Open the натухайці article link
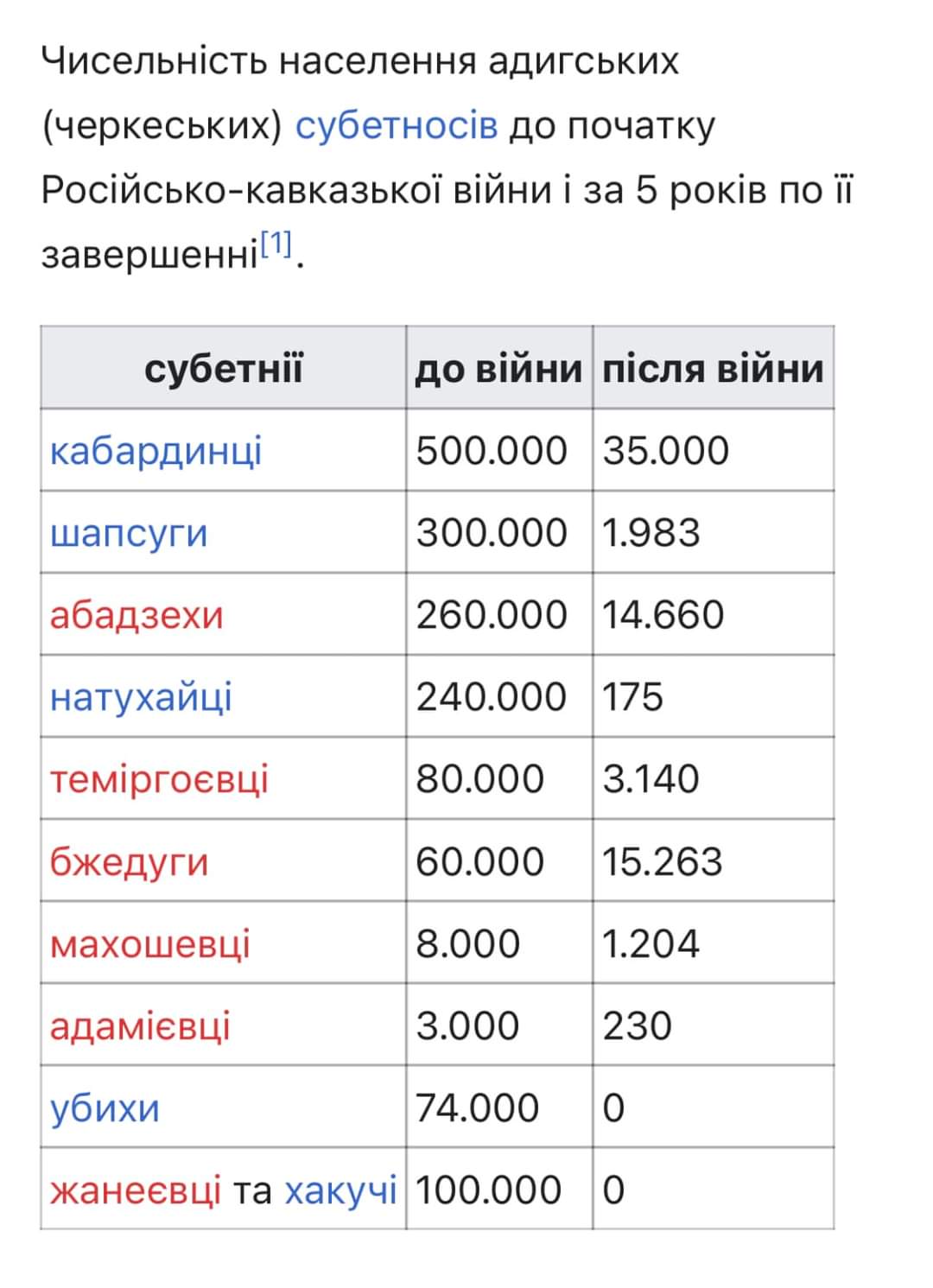Image resolution: width=933 pixels, height=1288 pixels. point(141,697)
